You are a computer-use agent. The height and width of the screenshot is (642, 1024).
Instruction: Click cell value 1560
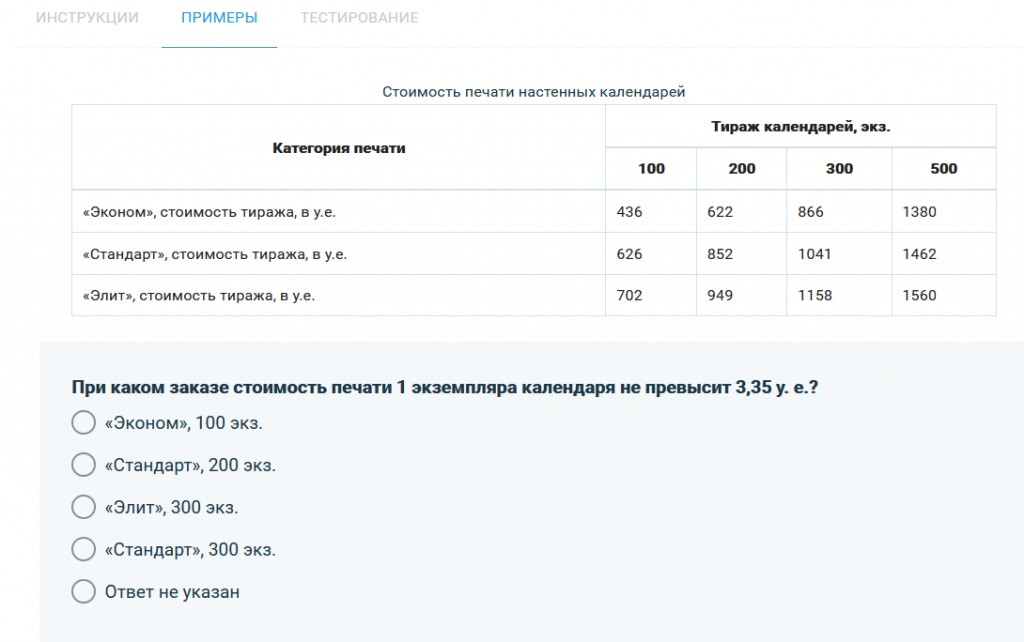tap(920, 295)
